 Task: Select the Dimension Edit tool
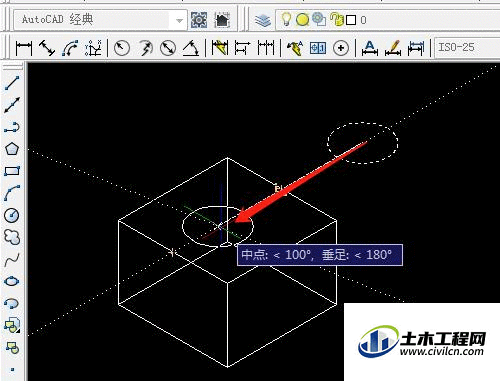(370, 48)
